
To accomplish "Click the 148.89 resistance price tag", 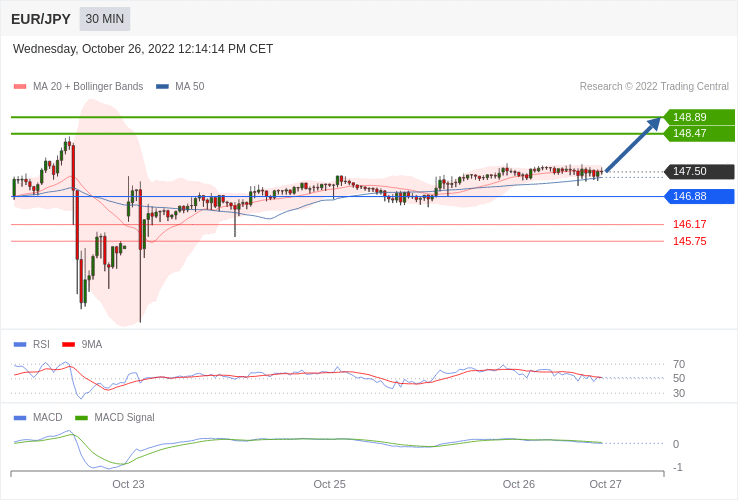I will [x=699, y=117].
